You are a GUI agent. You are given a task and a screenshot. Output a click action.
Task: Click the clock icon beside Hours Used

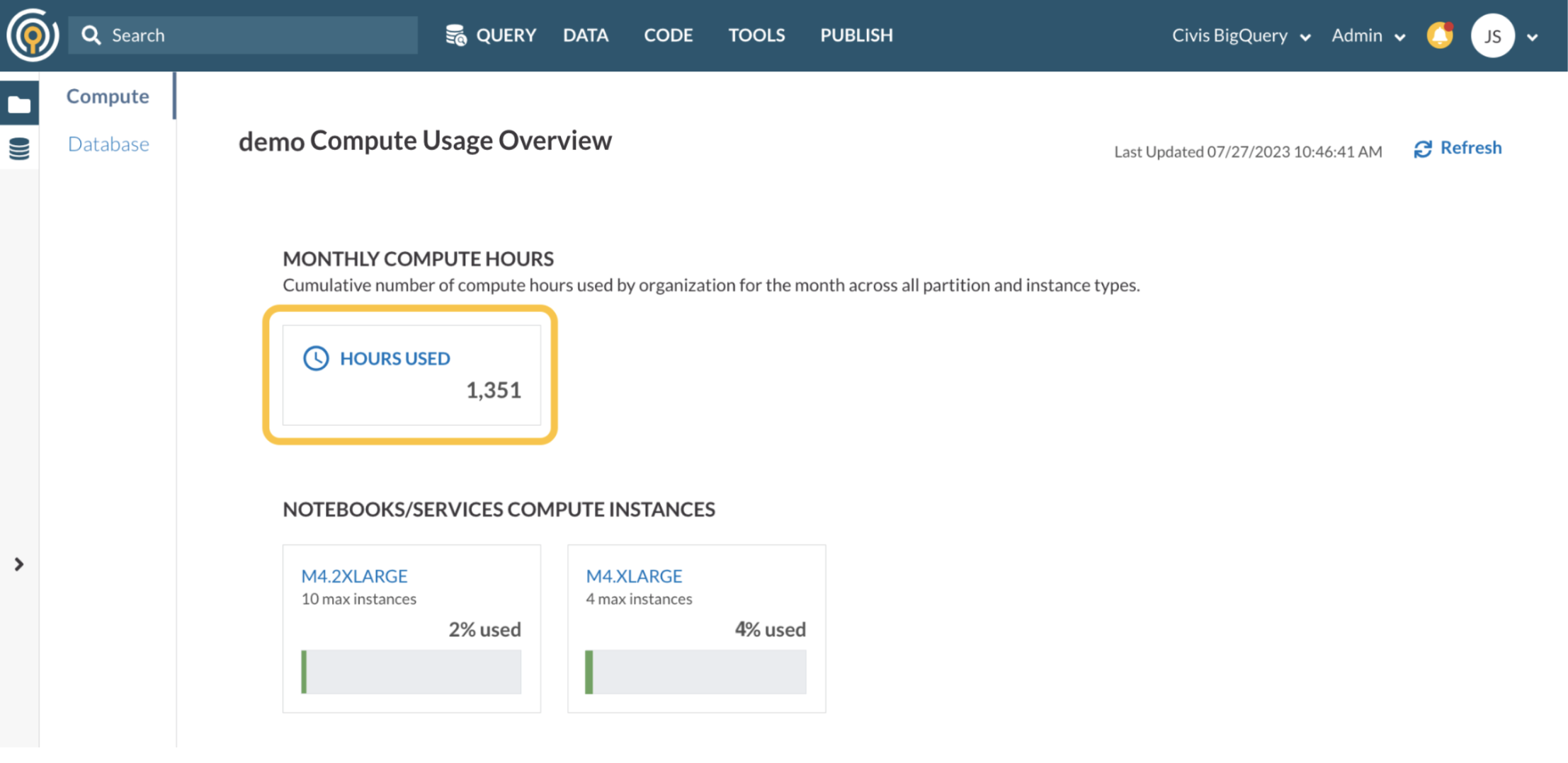316,358
